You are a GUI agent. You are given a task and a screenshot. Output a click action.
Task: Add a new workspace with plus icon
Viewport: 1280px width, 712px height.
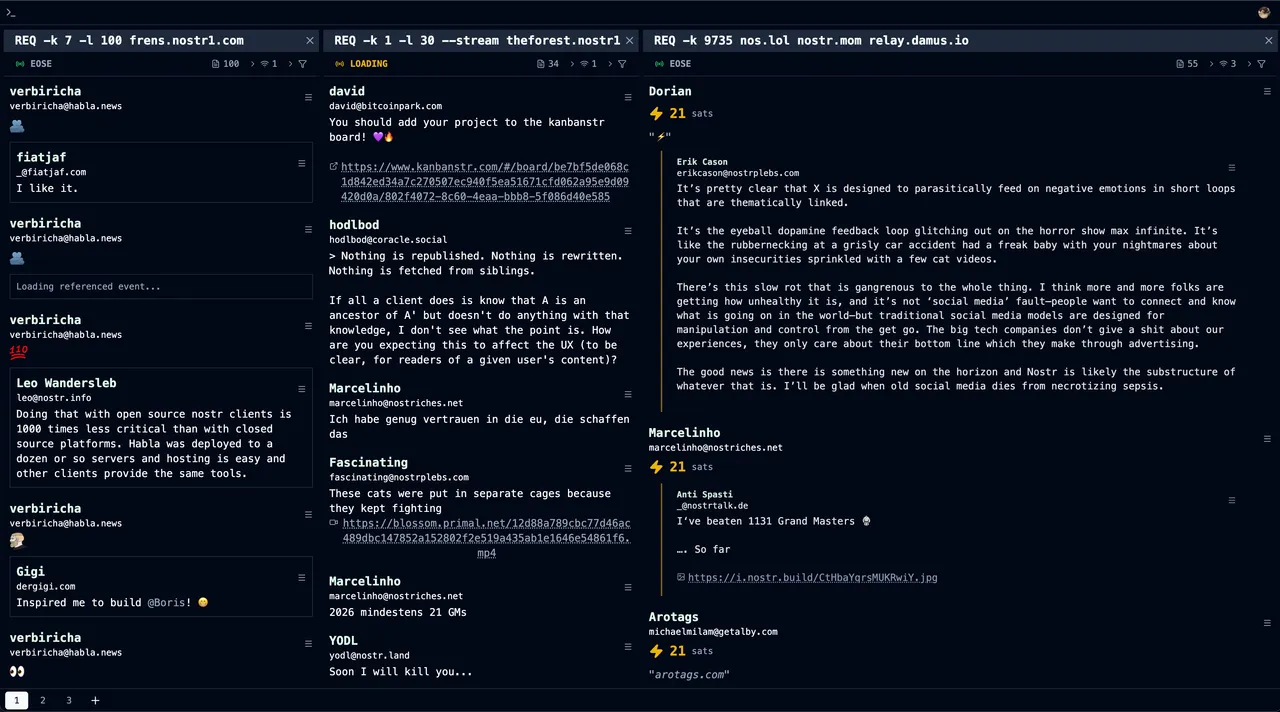(x=95, y=700)
